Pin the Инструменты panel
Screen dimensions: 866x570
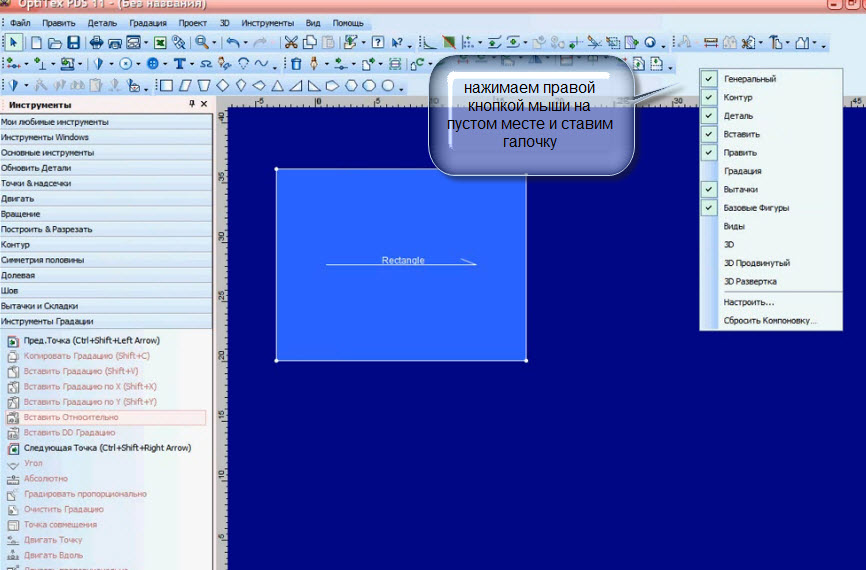[x=191, y=104]
